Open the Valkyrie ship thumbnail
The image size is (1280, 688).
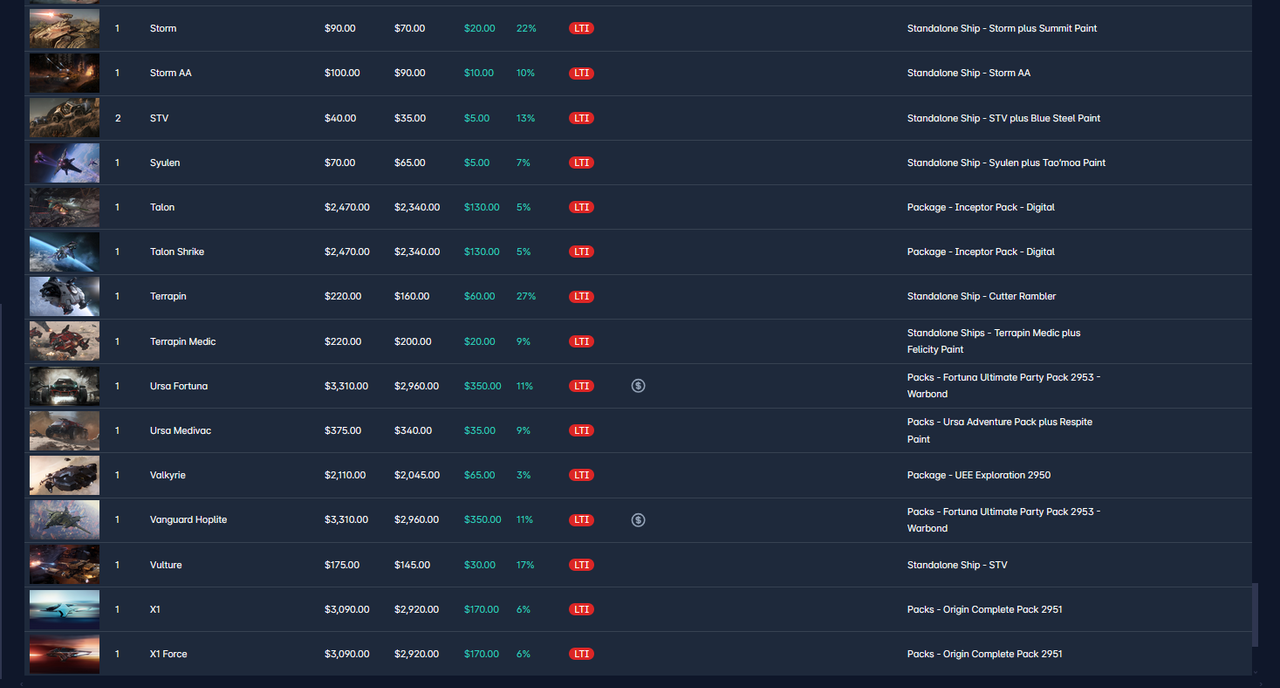[64, 475]
